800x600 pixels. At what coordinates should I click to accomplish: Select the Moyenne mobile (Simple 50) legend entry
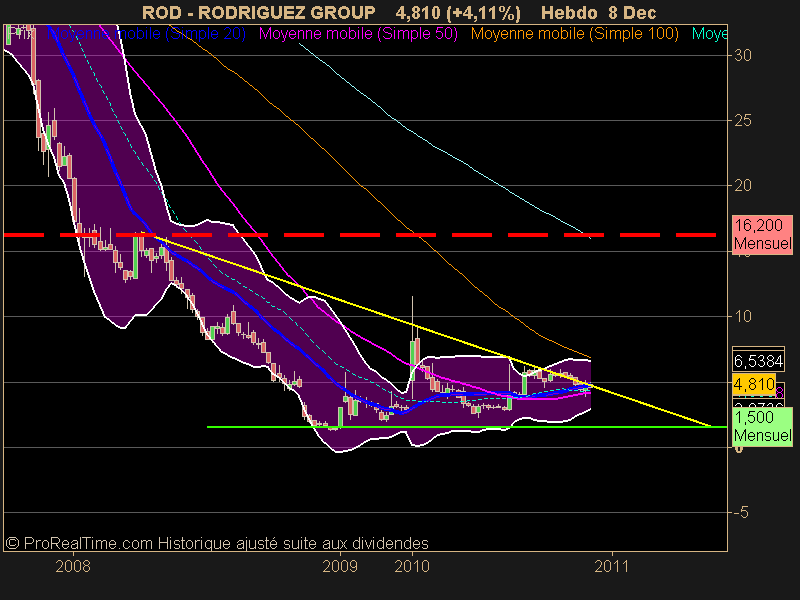(358, 34)
